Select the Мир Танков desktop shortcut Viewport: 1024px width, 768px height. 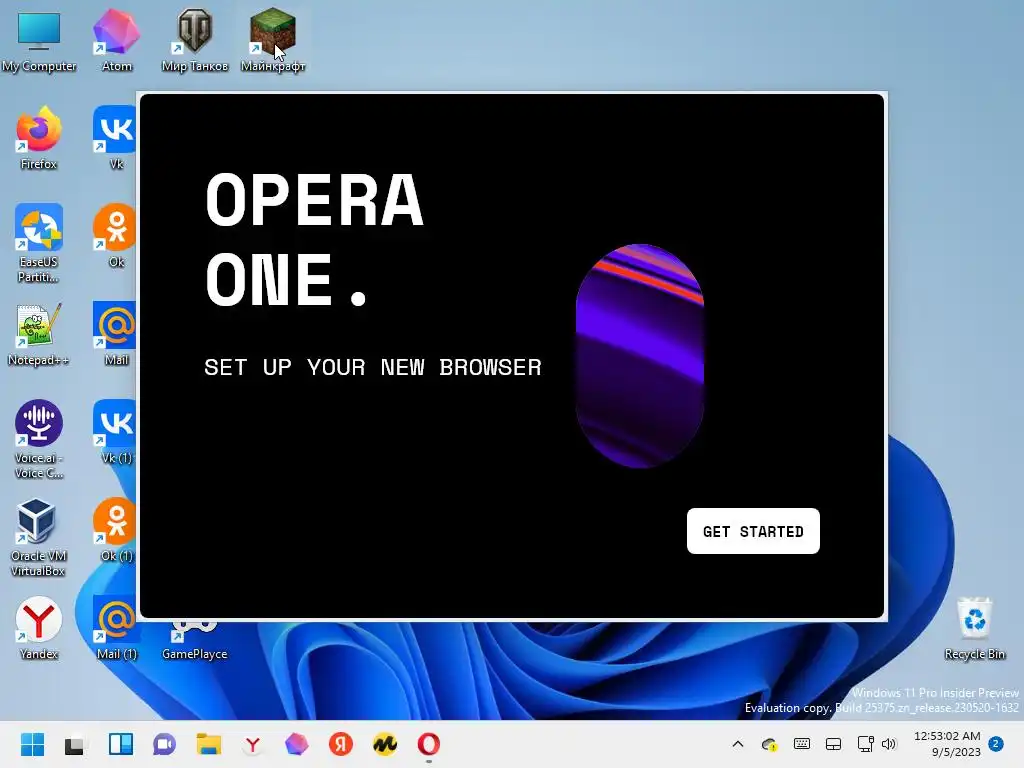click(x=195, y=41)
